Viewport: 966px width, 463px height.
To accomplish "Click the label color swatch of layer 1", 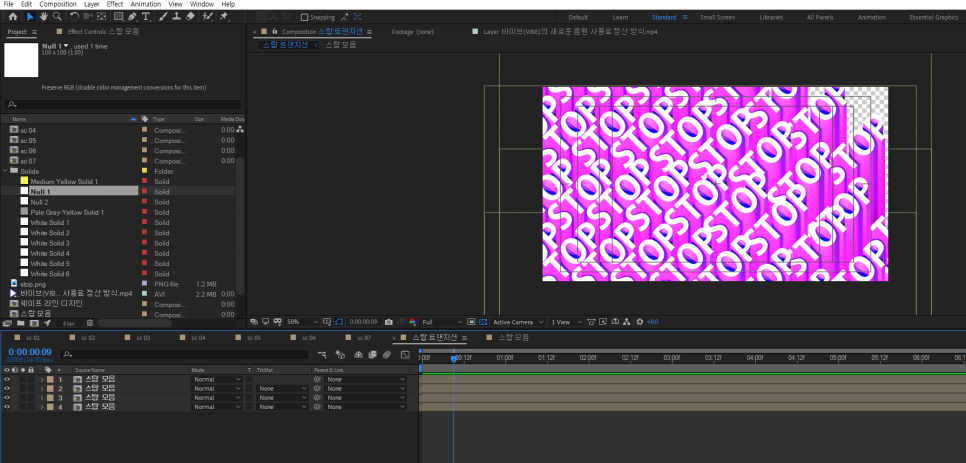I will (50, 379).
